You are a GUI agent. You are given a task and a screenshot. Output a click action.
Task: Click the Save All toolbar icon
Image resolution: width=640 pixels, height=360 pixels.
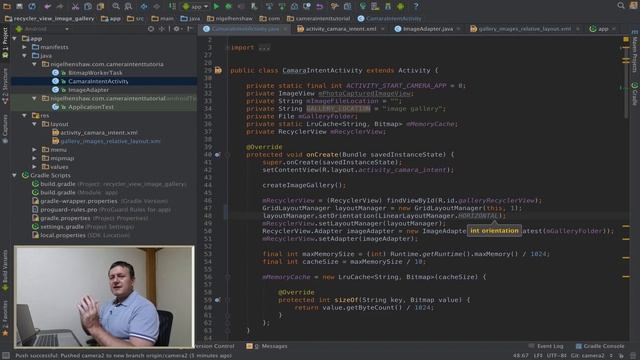coord(19,6)
